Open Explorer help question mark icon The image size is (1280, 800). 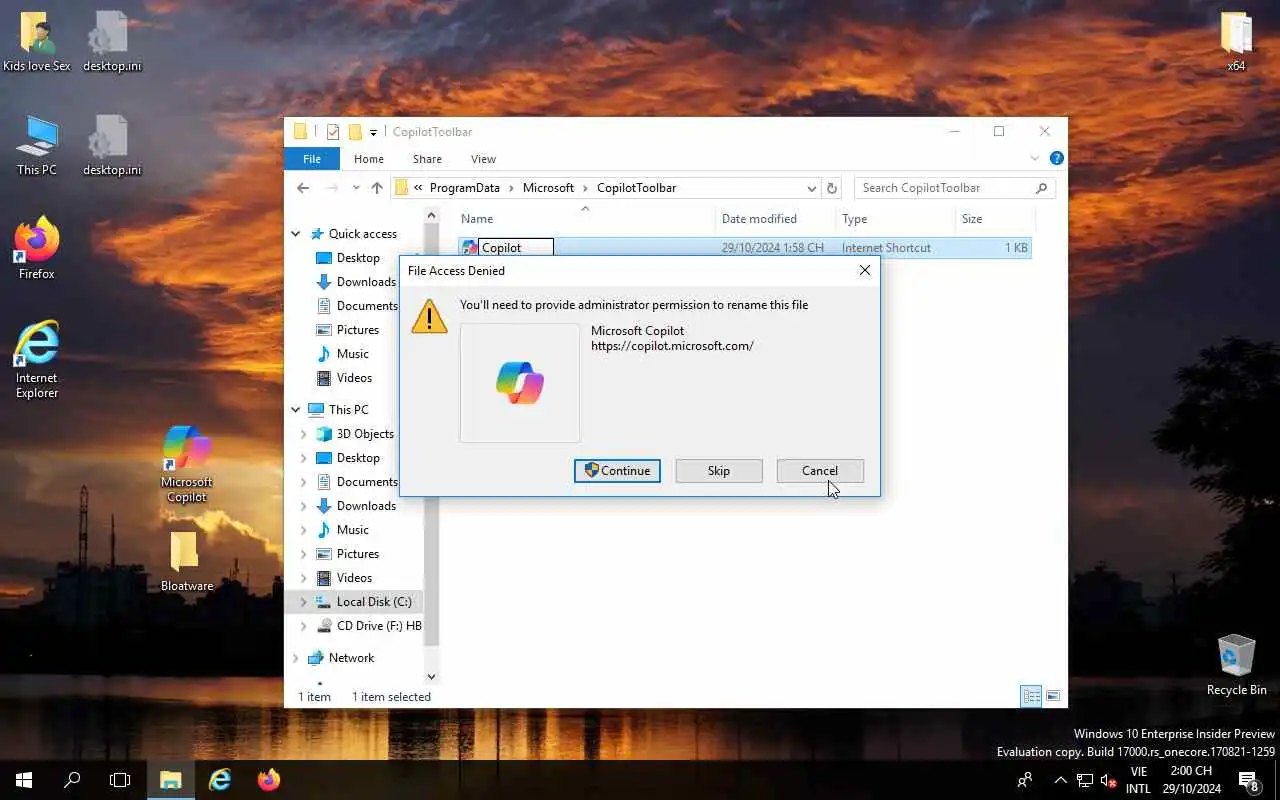[1057, 159]
